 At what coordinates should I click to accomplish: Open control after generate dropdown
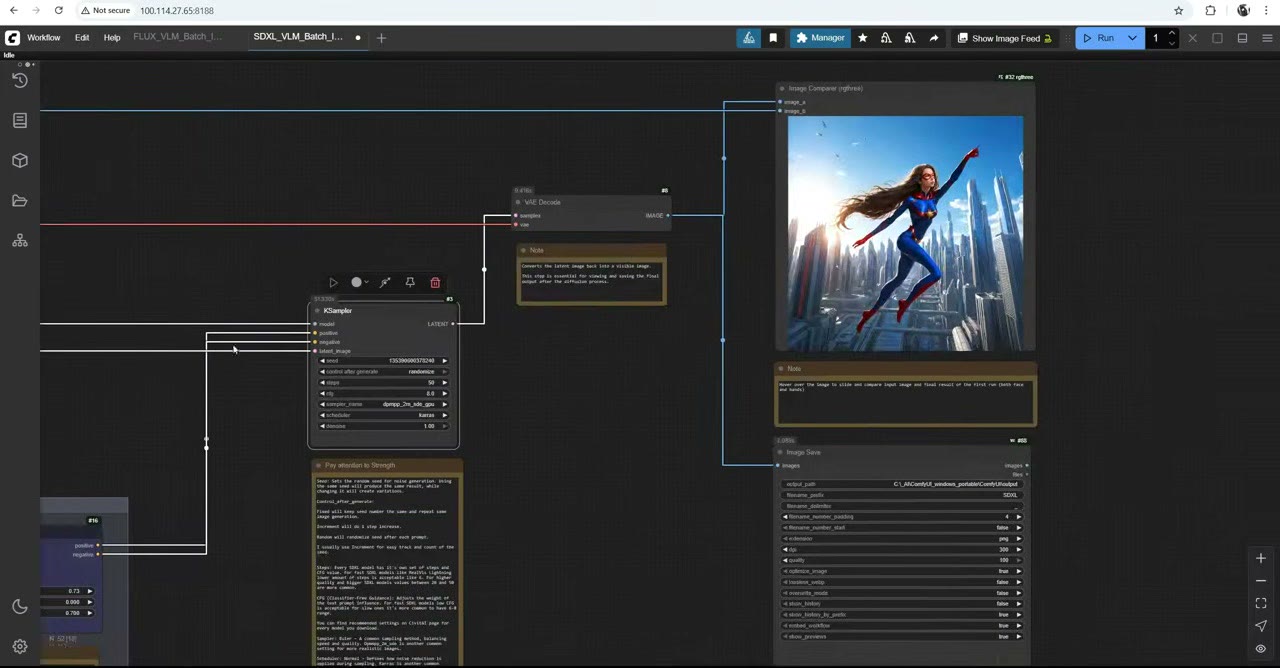point(384,372)
